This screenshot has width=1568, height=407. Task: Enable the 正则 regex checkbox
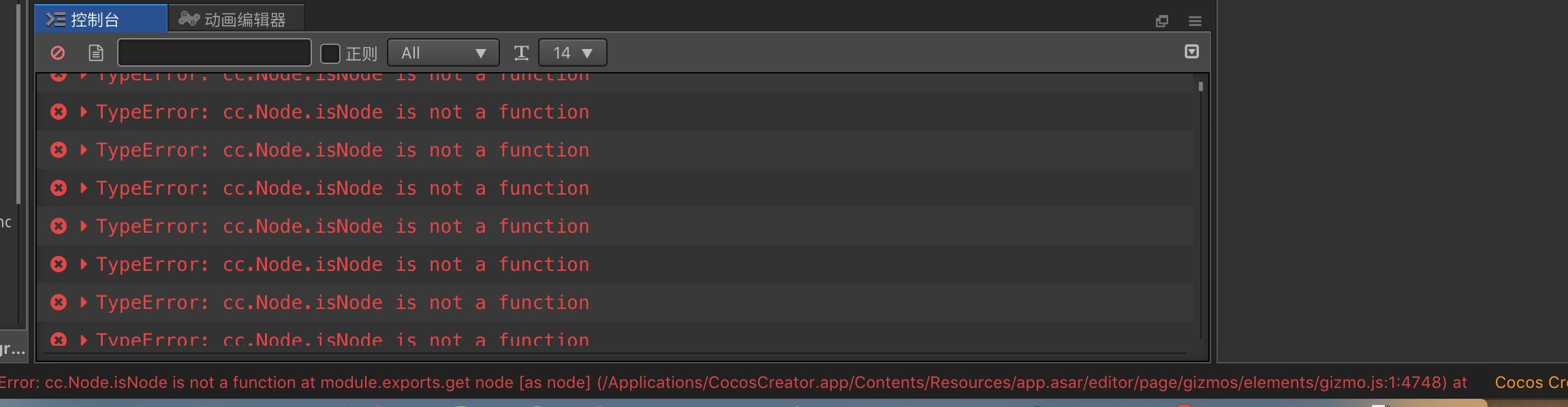click(330, 53)
